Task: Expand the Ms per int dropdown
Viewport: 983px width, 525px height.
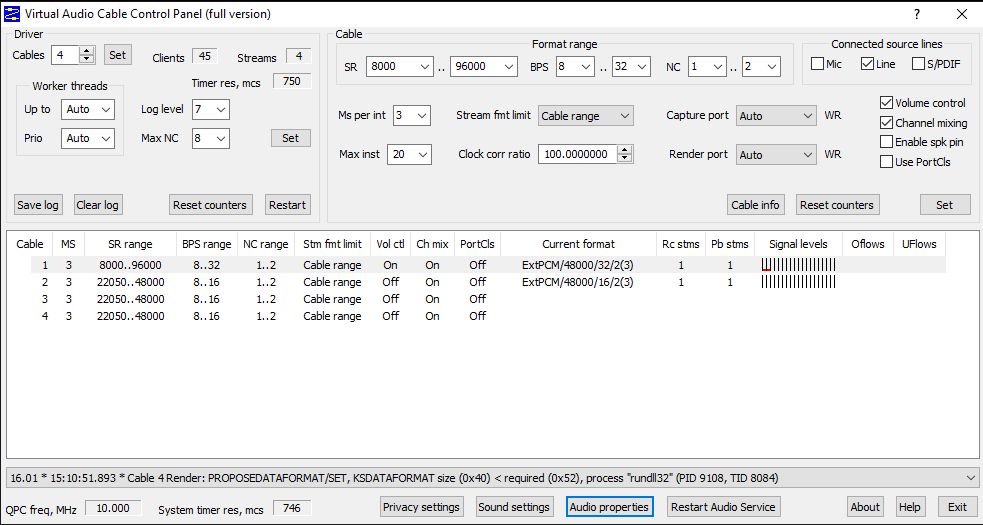Action: click(x=411, y=116)
